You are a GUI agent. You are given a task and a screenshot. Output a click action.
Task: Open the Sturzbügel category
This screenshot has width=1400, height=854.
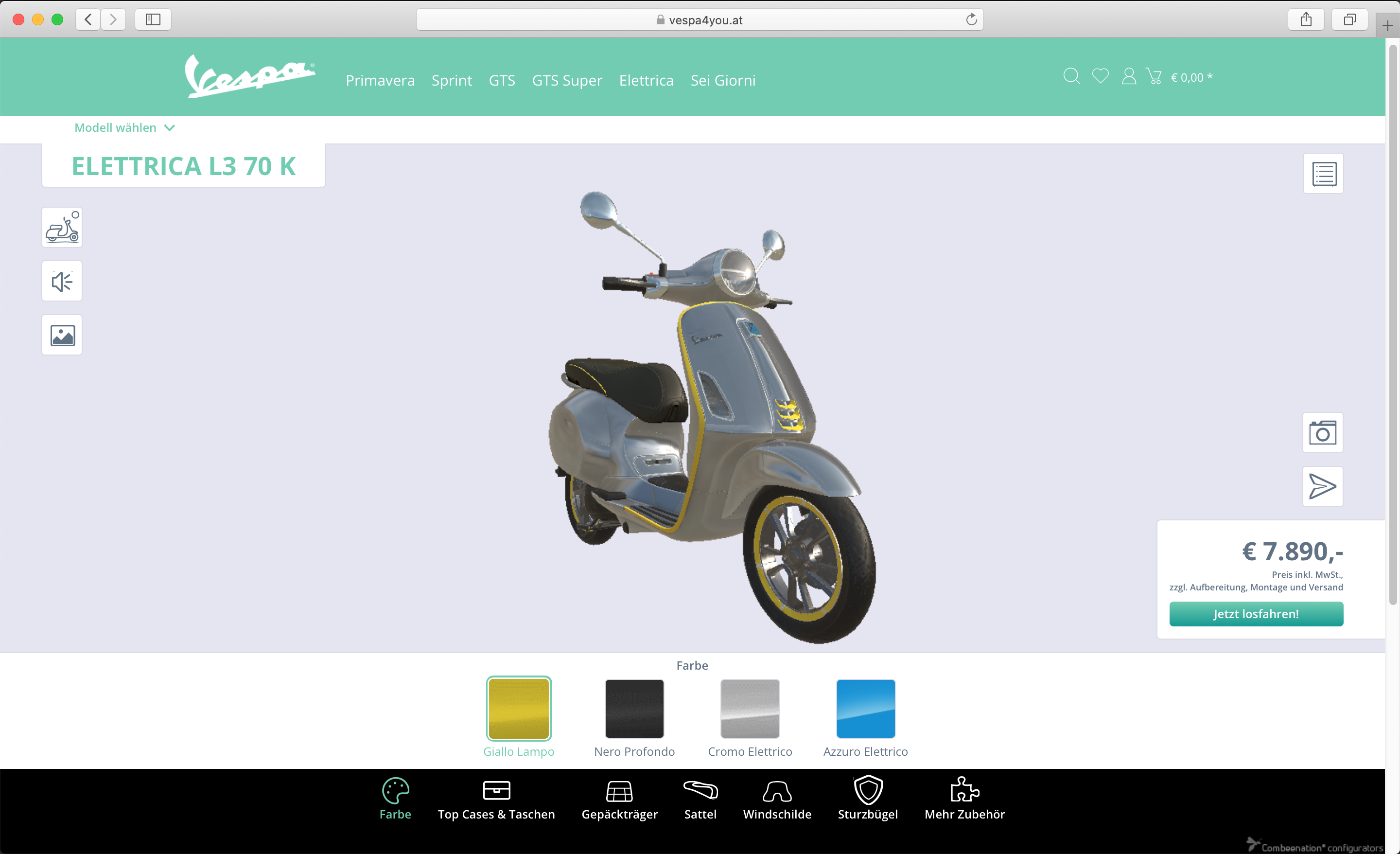pyautogui.click(x=868, y=799)
